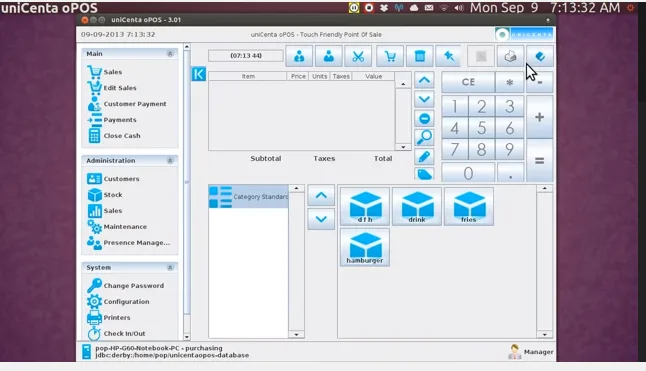646x371 pixels.
Task: Click keypad digit 0
Action: pos(468,173)
